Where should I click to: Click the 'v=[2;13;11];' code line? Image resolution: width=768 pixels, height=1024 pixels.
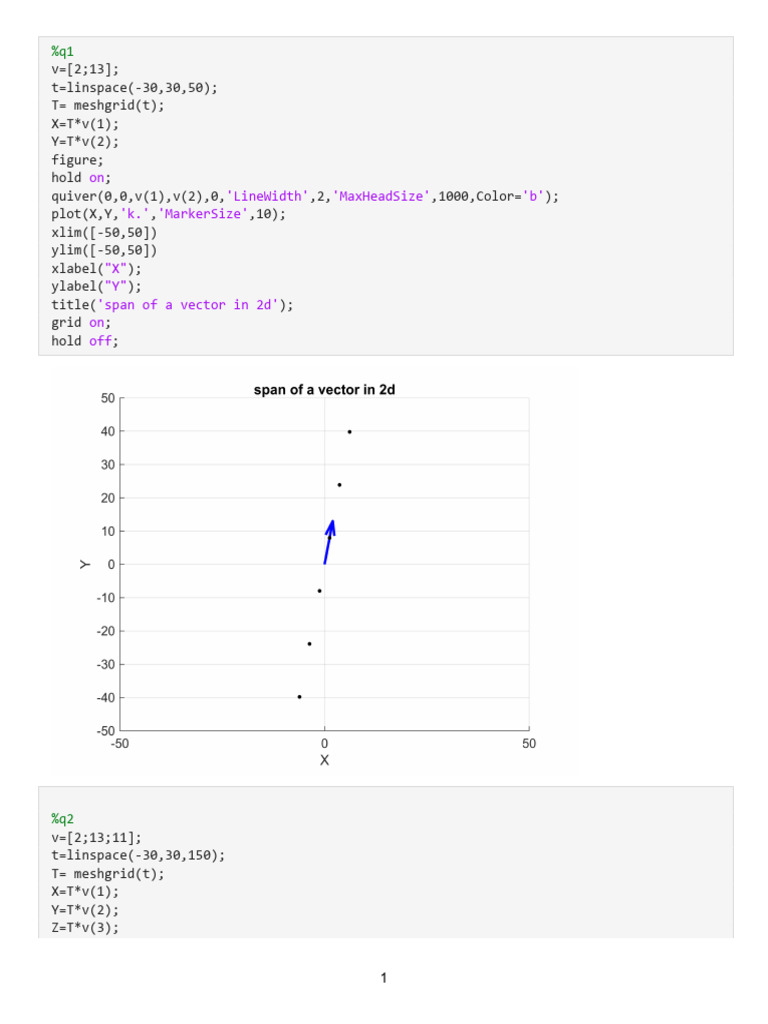[x=96, y=837]
